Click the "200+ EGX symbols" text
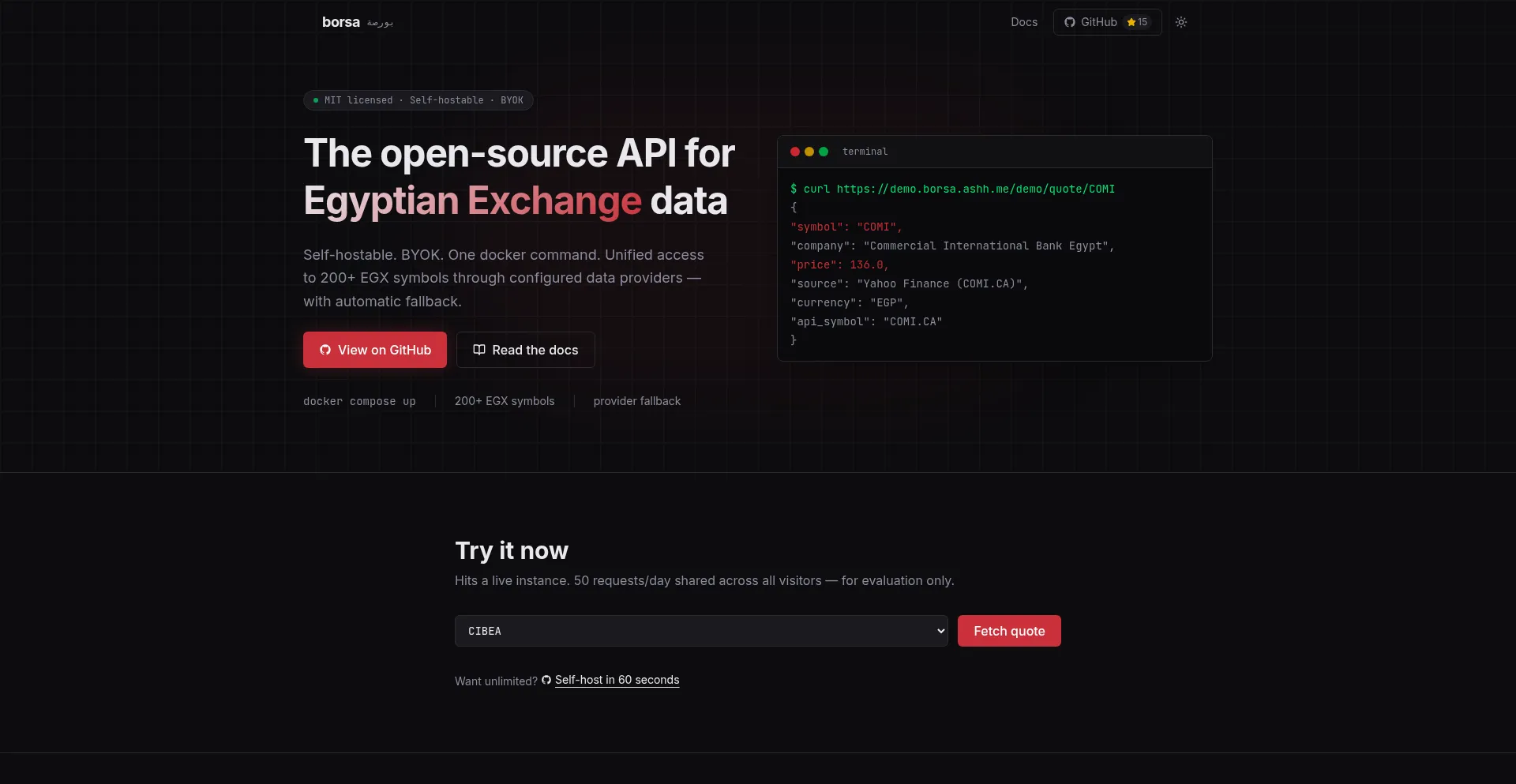 click(505, 401)
